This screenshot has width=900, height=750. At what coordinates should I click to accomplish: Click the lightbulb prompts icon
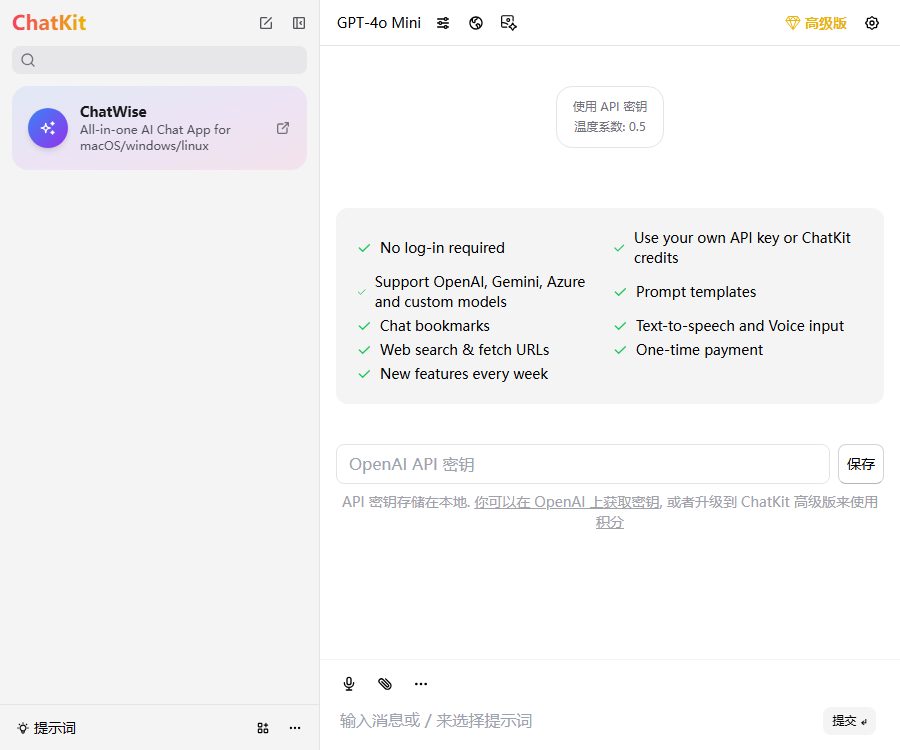[x=23, y=728]
